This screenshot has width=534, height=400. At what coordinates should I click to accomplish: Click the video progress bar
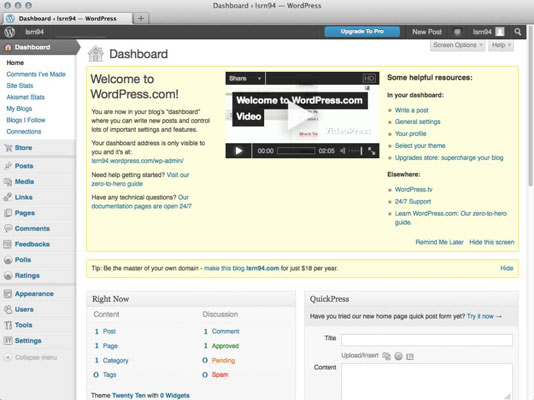pyautogui.click(x=296, y=150)
